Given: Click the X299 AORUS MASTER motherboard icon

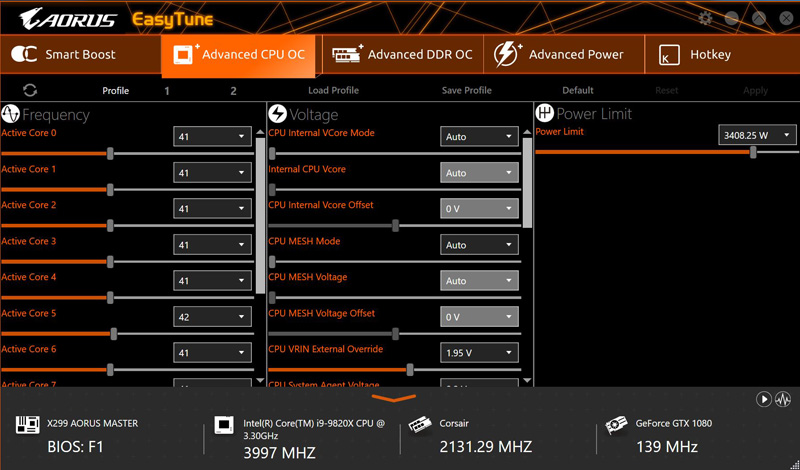Looking at the screenshot, I should click(x=27, y=425).
